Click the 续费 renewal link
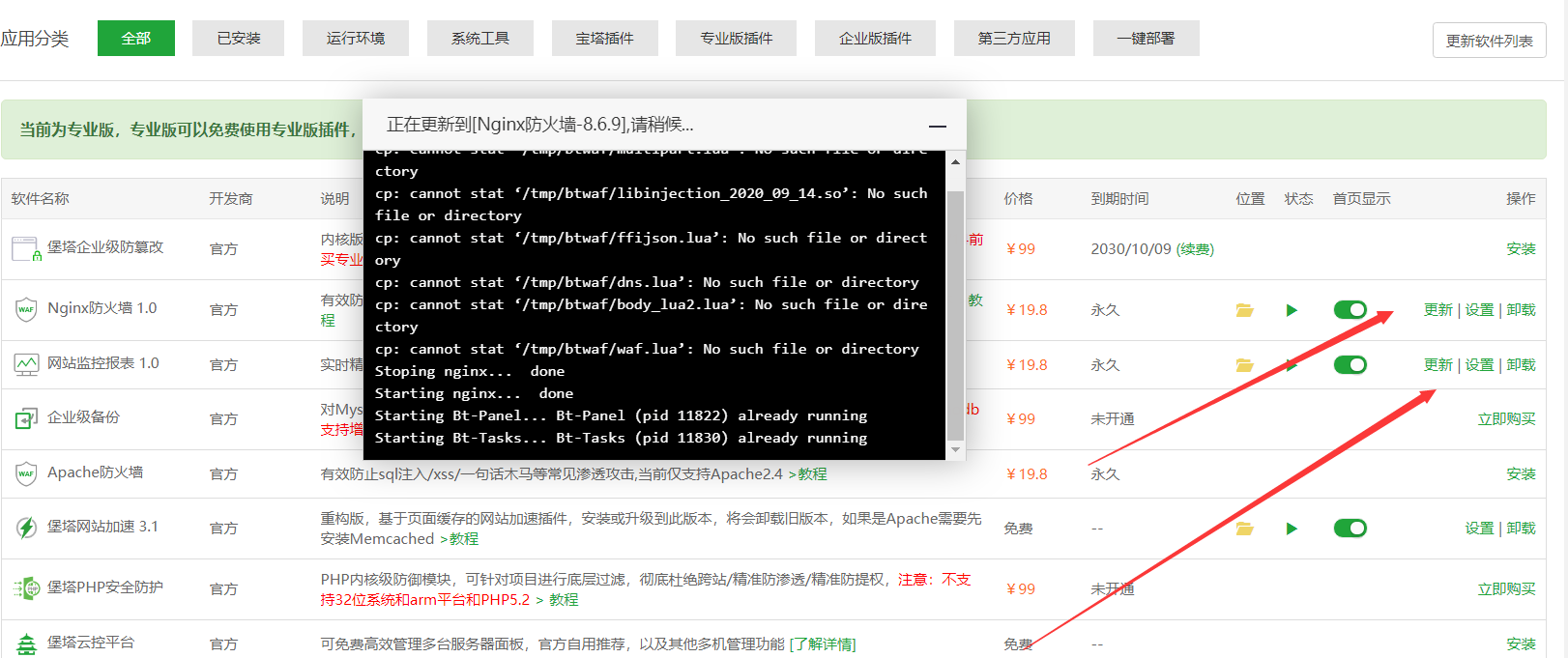The image size is (1568, 658). pyautogui.click(x=1195, y=249)
